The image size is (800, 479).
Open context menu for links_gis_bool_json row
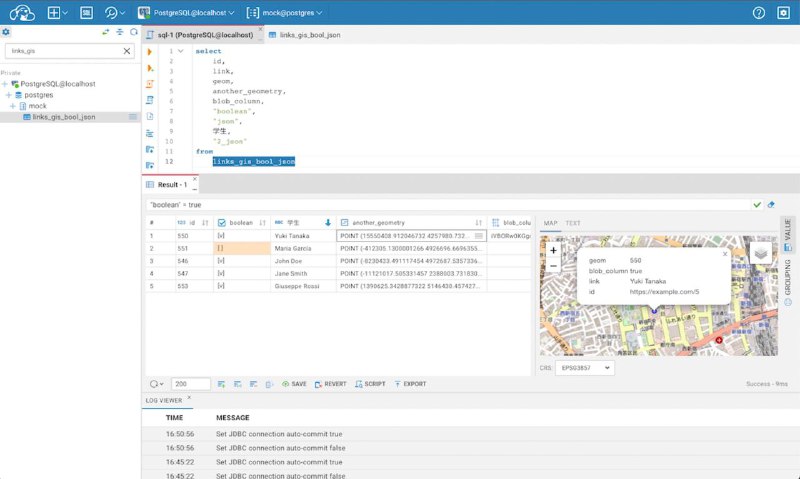pyautogui.click(x=133, y=117)
